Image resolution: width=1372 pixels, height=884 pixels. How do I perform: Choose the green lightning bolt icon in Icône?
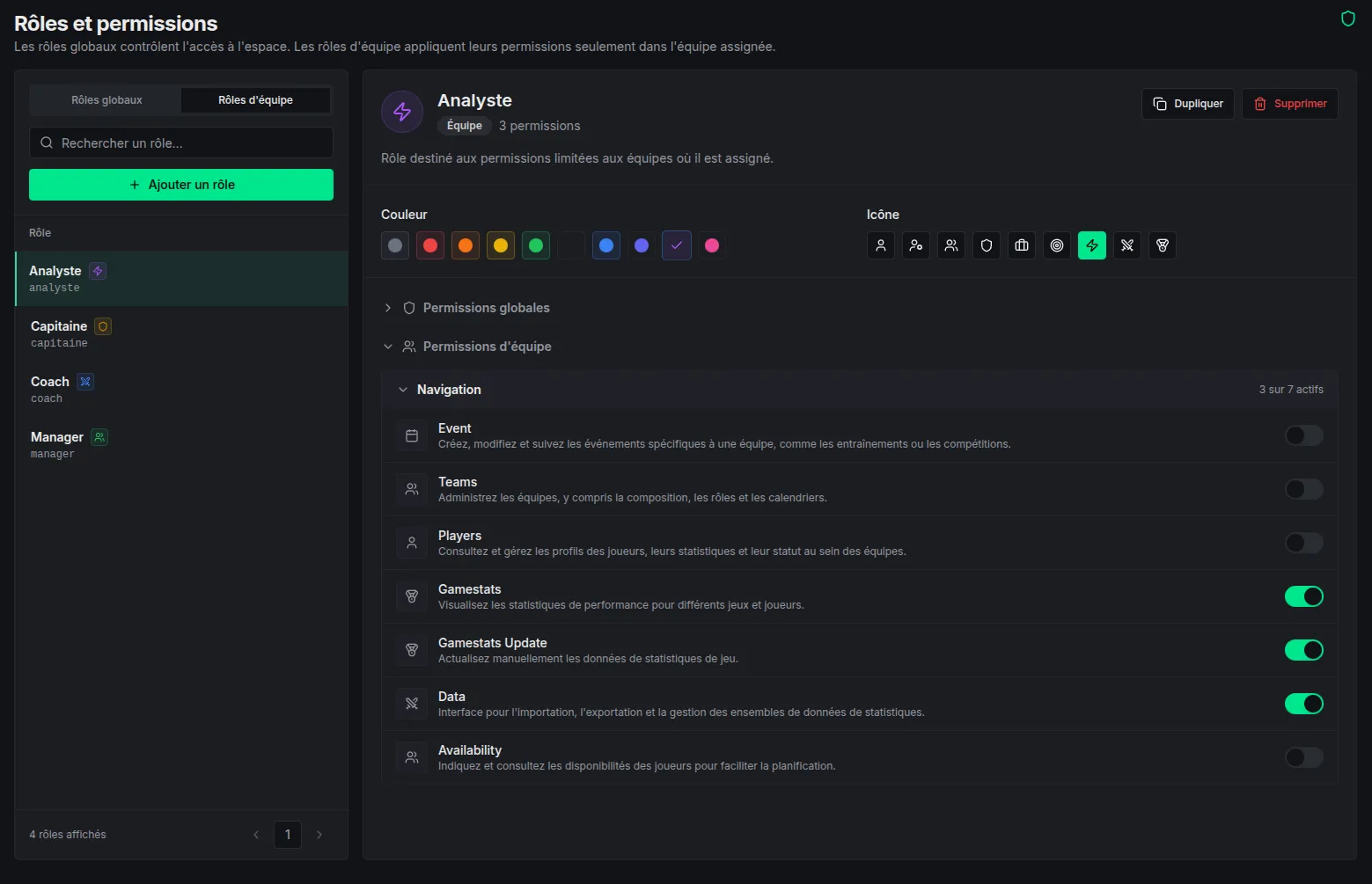(1092, 245)
